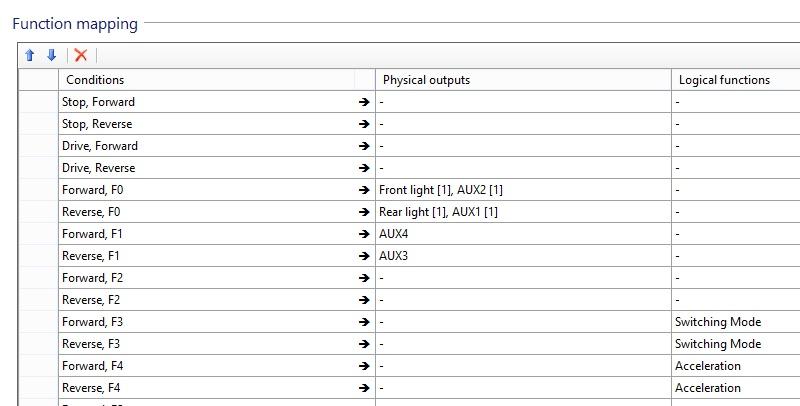Click the arrow in the Reverse, F1 row
Viewport: 800px width, 406px height.
[364, 256]
